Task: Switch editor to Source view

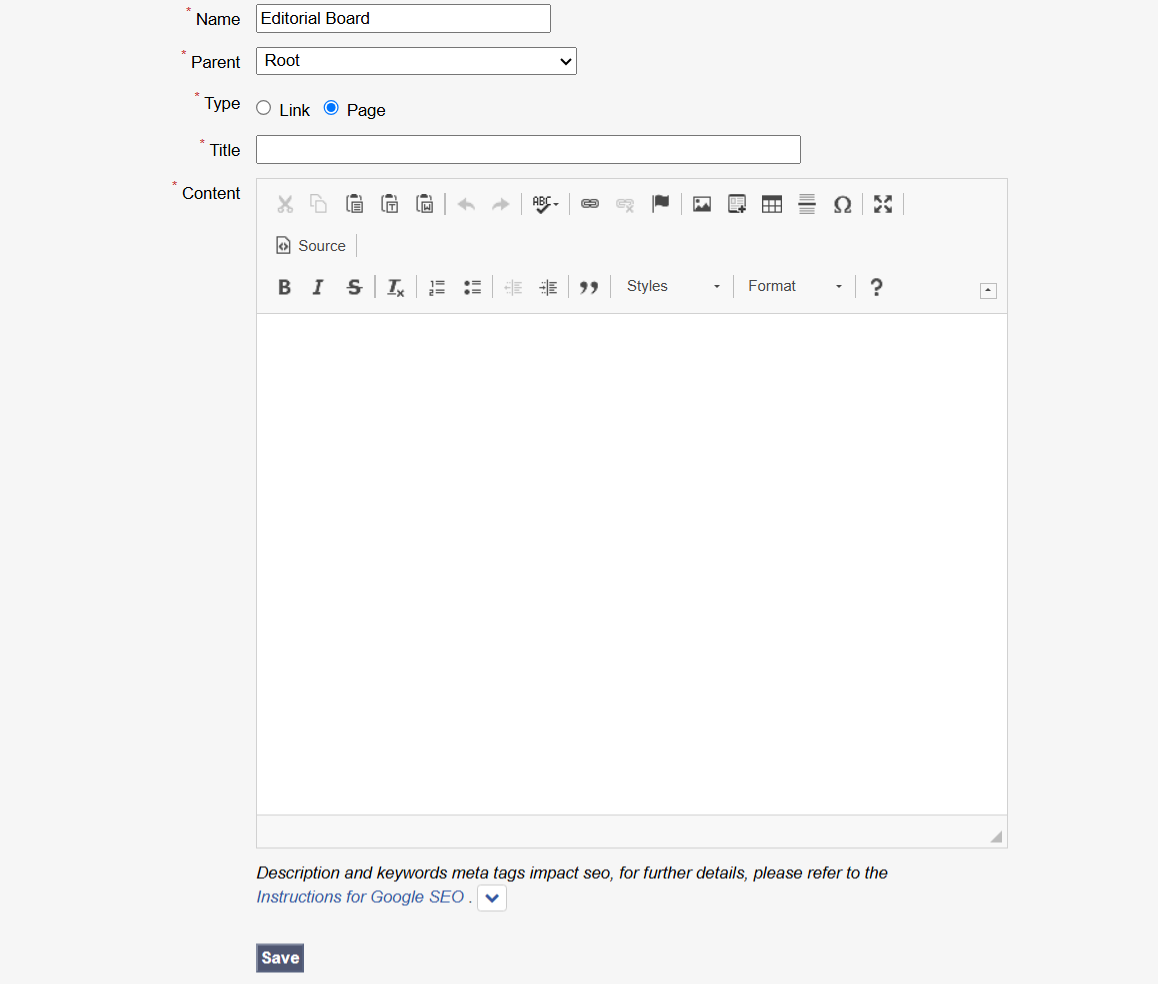Action: 311,246
